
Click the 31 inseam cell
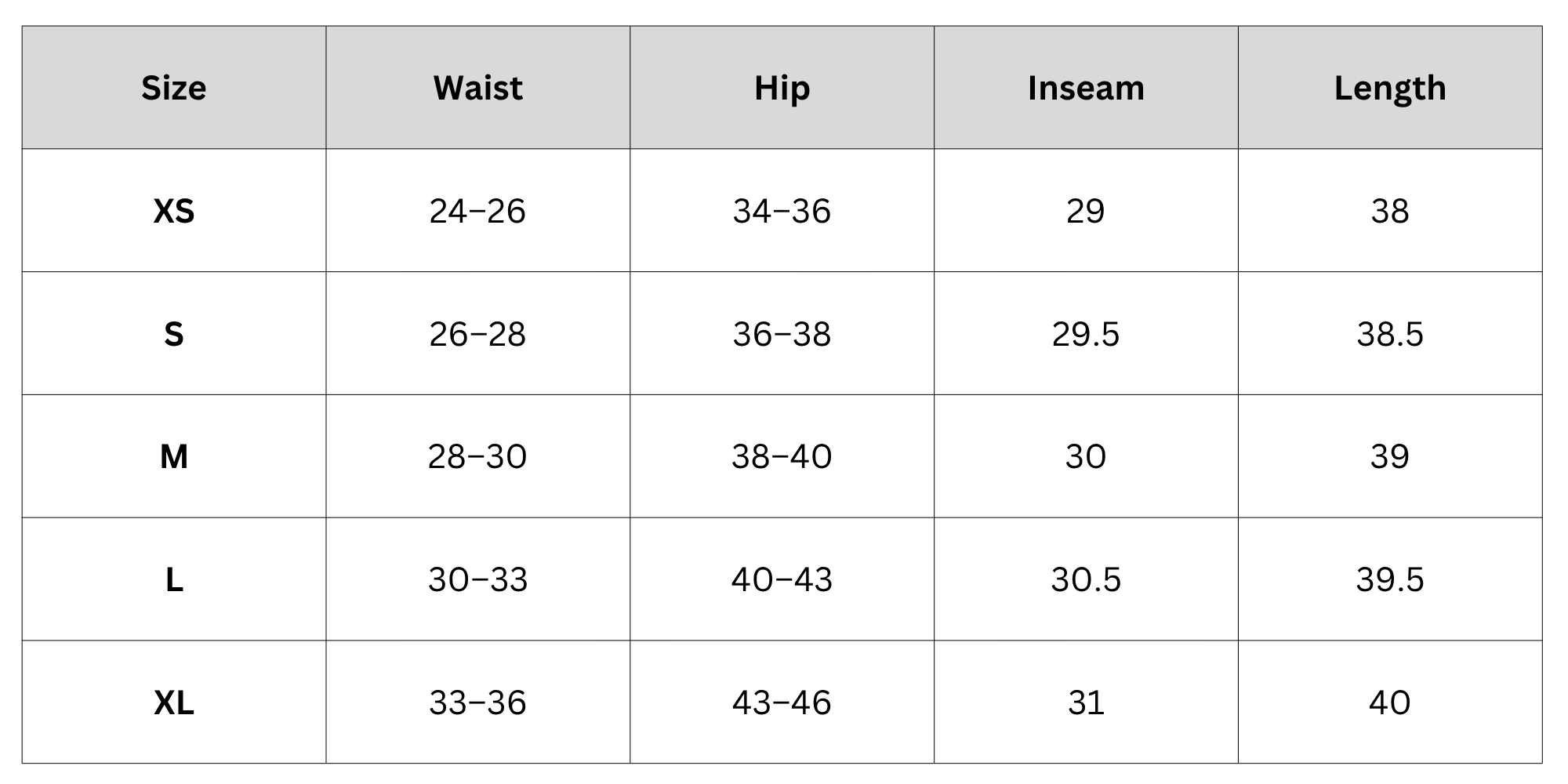1087,702
